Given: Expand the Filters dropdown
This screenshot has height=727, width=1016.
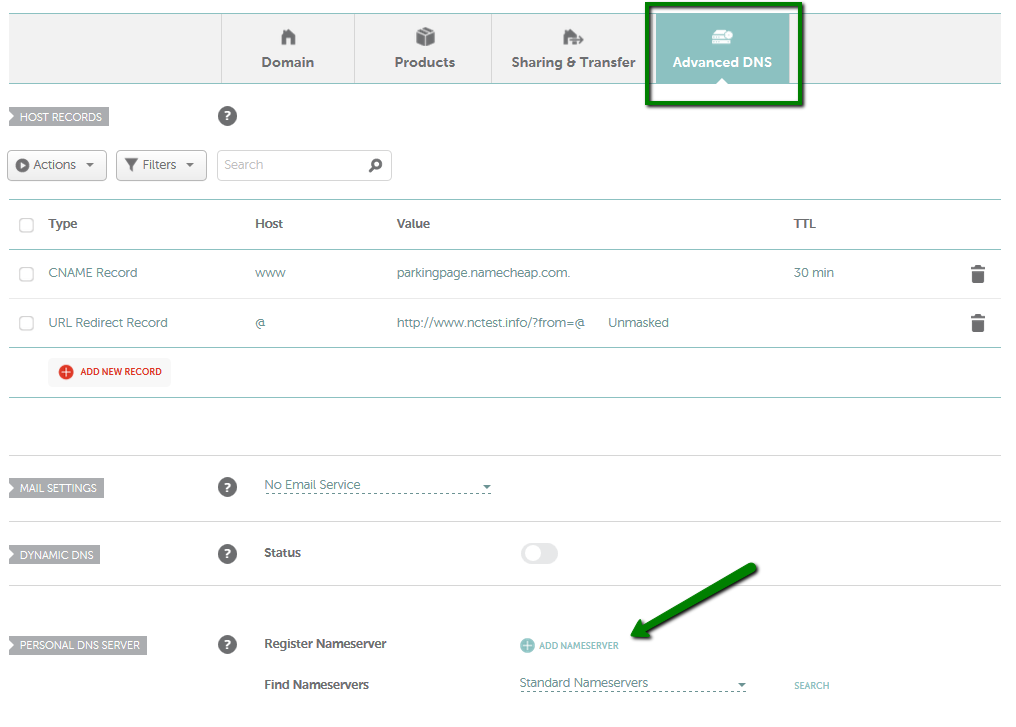Looking at the screenshot, I should [x=161, y=165].
